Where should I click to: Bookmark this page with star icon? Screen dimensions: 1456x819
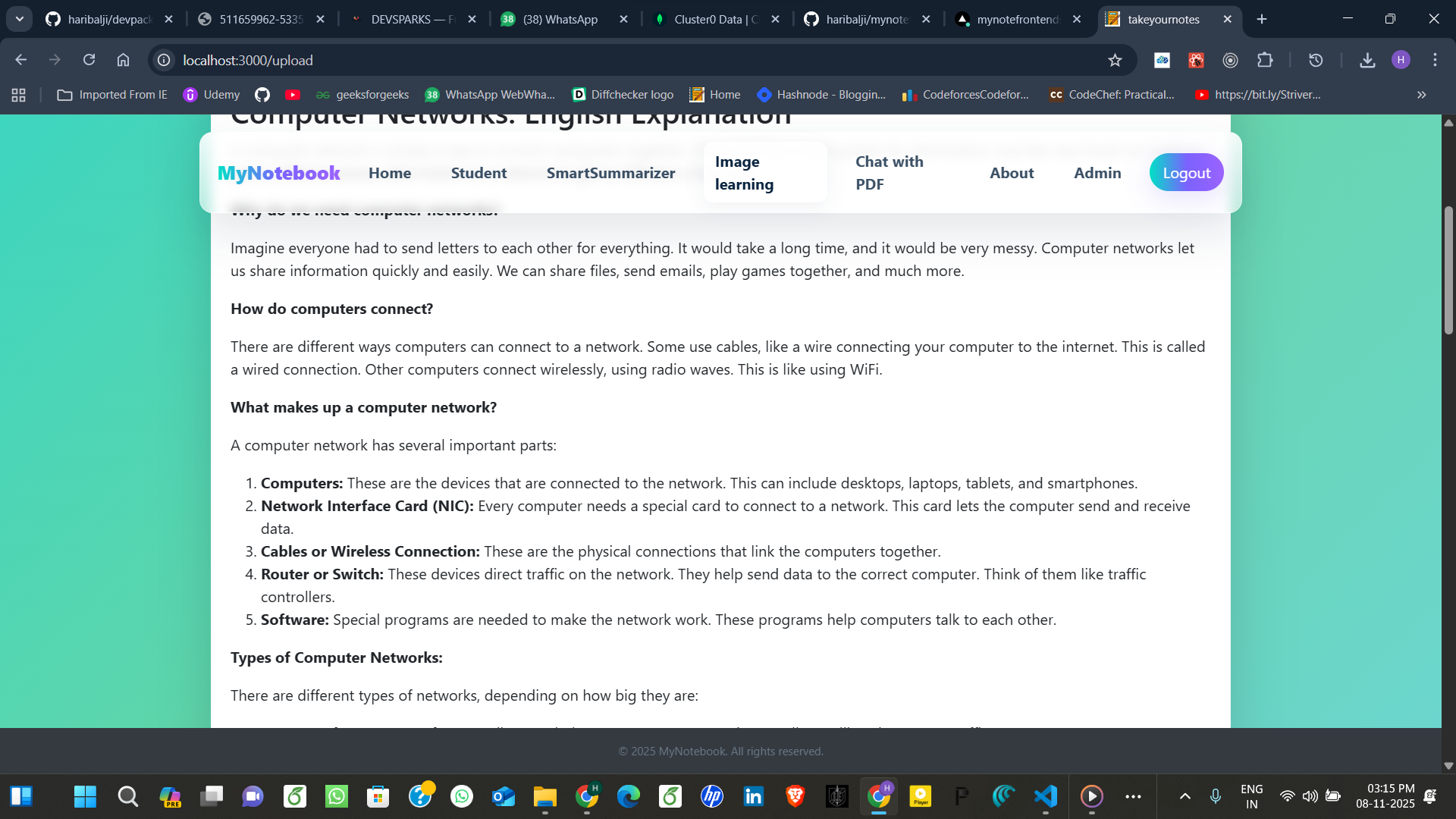(x=1115, y=60)
